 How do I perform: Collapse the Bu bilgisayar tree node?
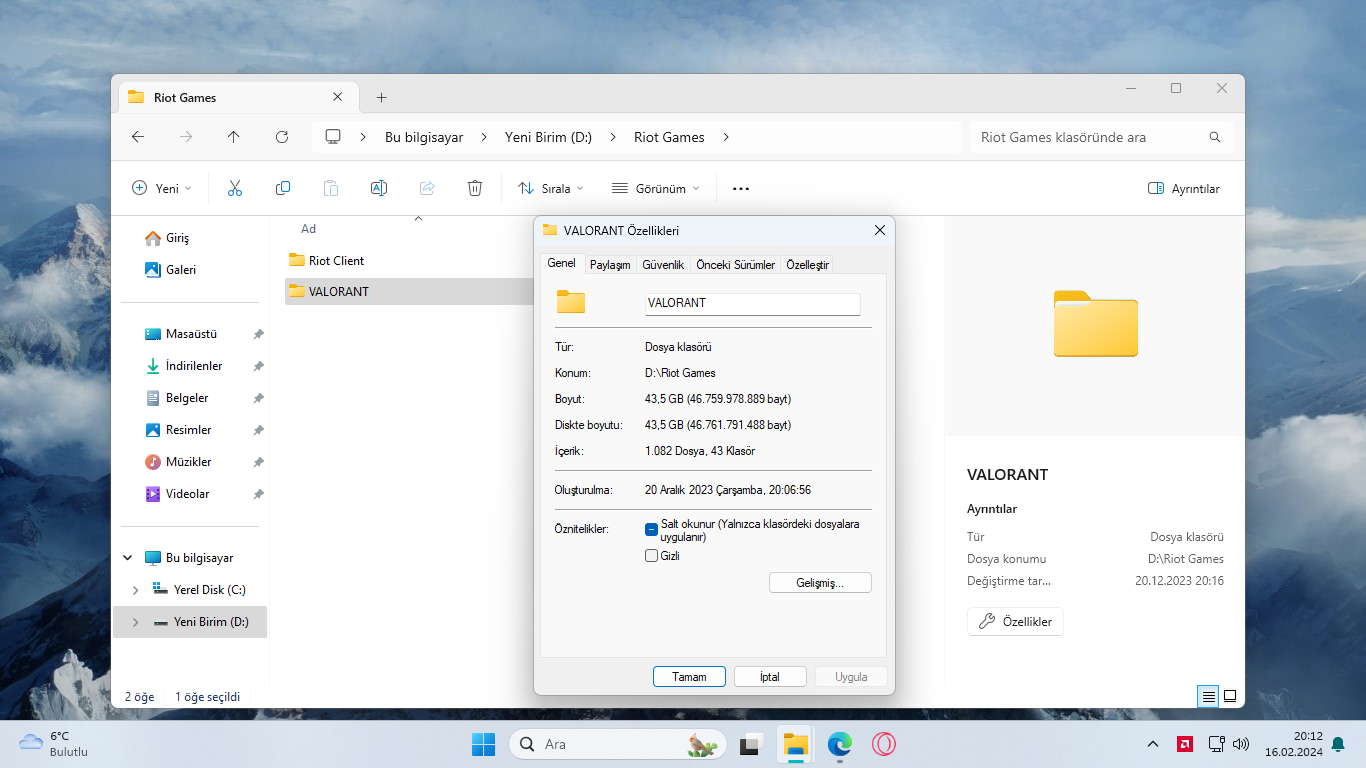click(127, 558)
